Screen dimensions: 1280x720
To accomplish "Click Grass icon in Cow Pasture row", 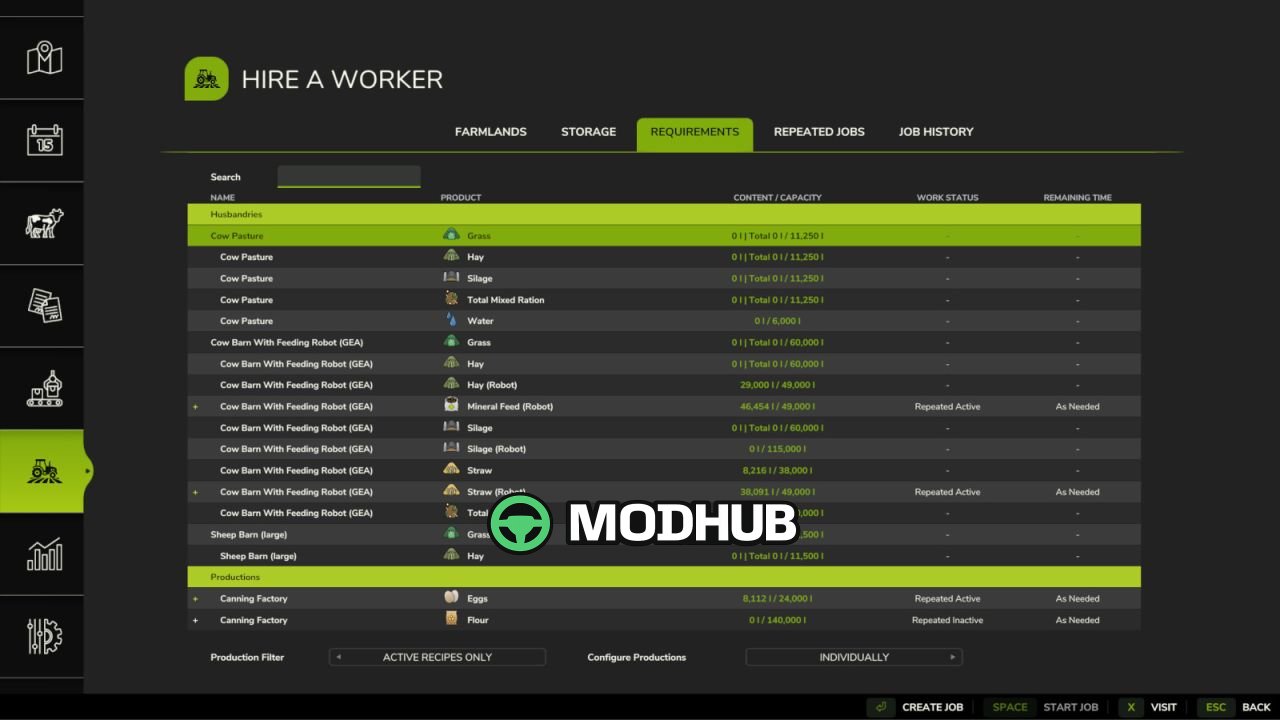I will [x=451, y=235].
